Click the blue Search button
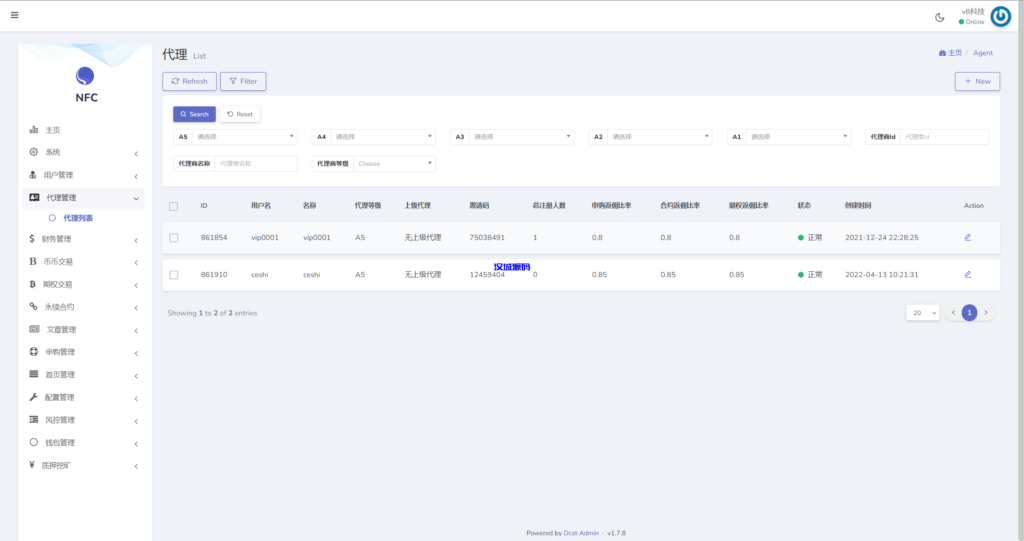This screenshot has height=541, width=1024. click(194, 114)
